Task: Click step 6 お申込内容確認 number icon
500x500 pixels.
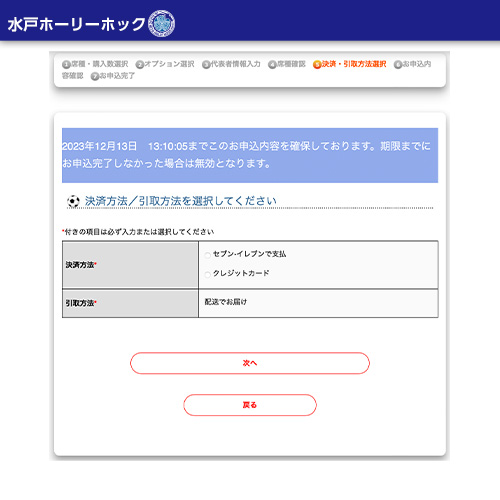Action: 398,64
